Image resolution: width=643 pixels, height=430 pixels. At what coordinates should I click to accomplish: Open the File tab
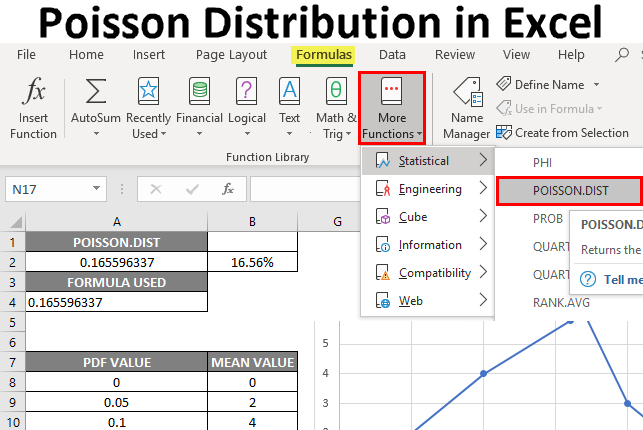coord(26,55)
